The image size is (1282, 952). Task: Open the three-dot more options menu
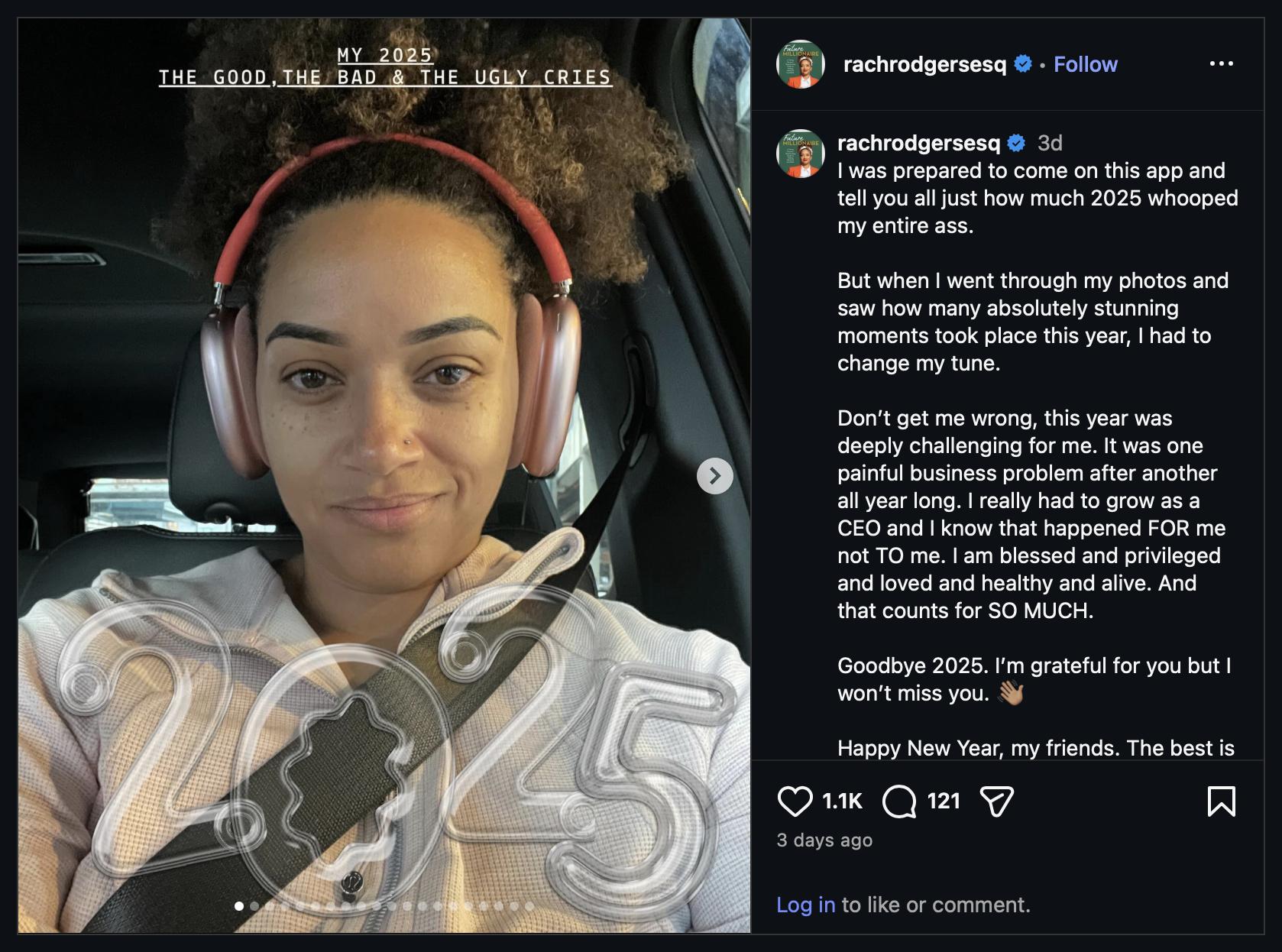[x=1221, y=64]
